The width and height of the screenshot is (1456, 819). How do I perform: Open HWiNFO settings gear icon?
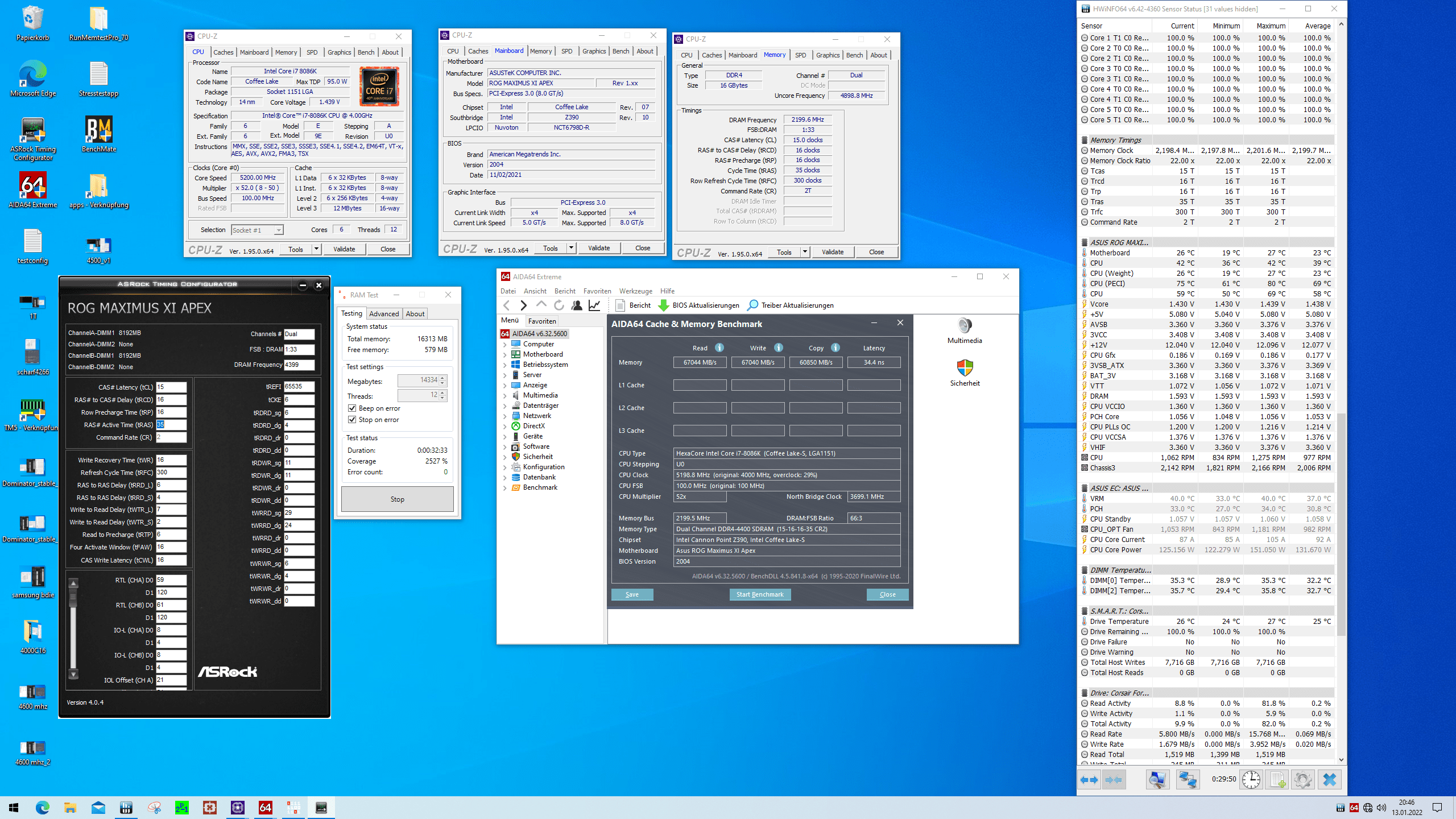pos(1302,779)
